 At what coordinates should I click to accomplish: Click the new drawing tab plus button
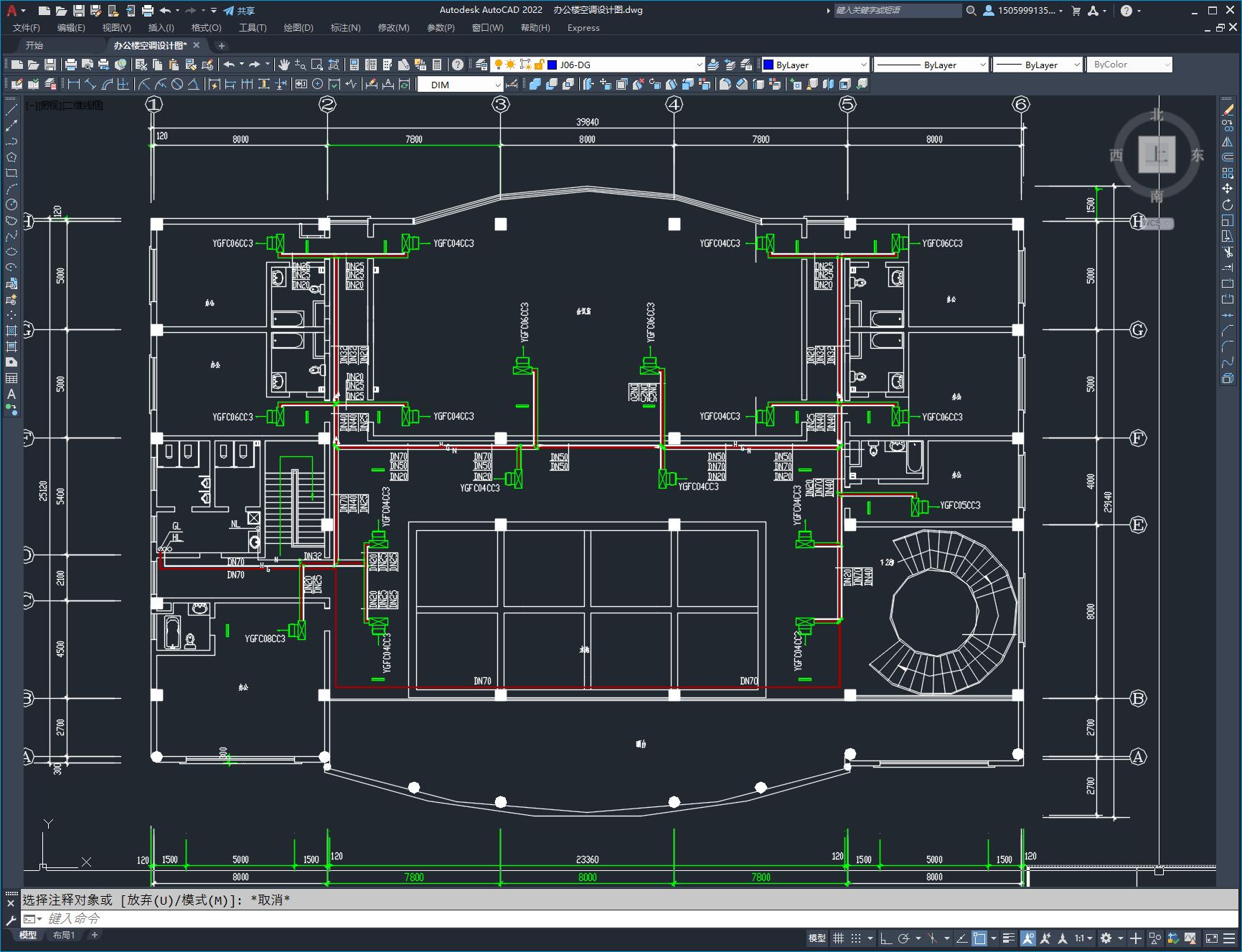[222, 45]
